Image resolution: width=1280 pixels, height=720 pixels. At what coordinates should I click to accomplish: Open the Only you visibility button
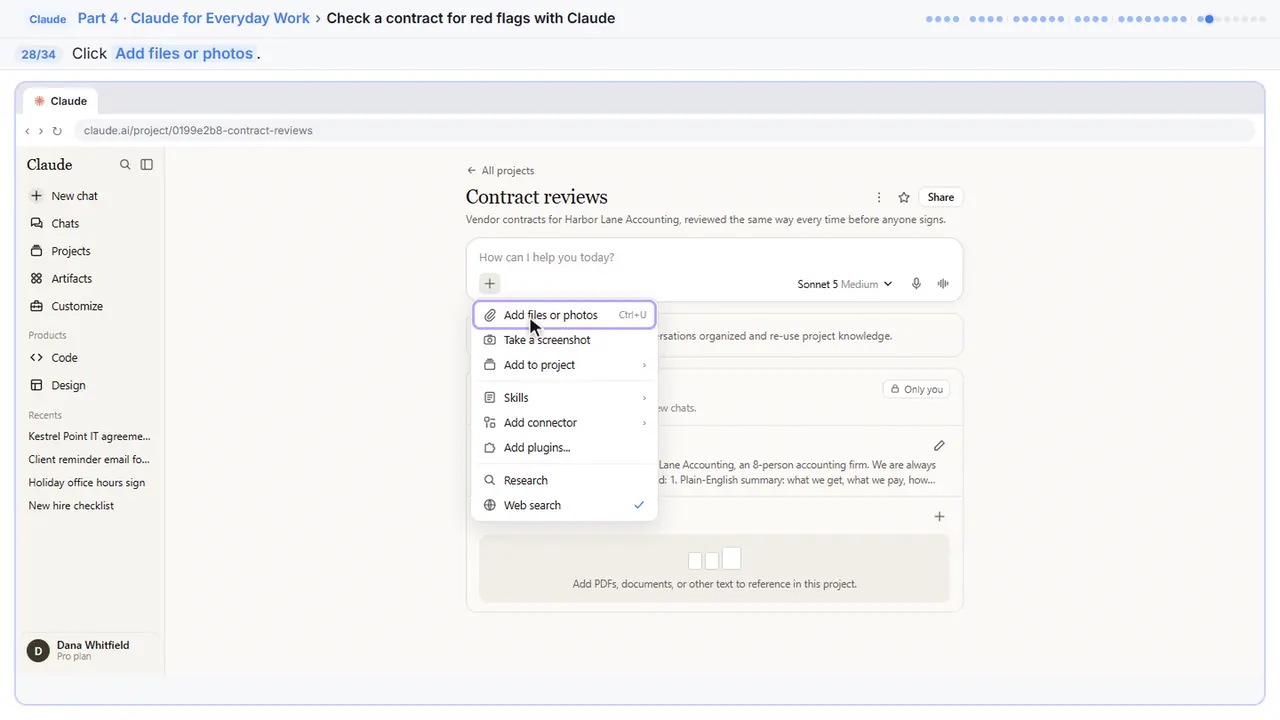tap(916, 389)
